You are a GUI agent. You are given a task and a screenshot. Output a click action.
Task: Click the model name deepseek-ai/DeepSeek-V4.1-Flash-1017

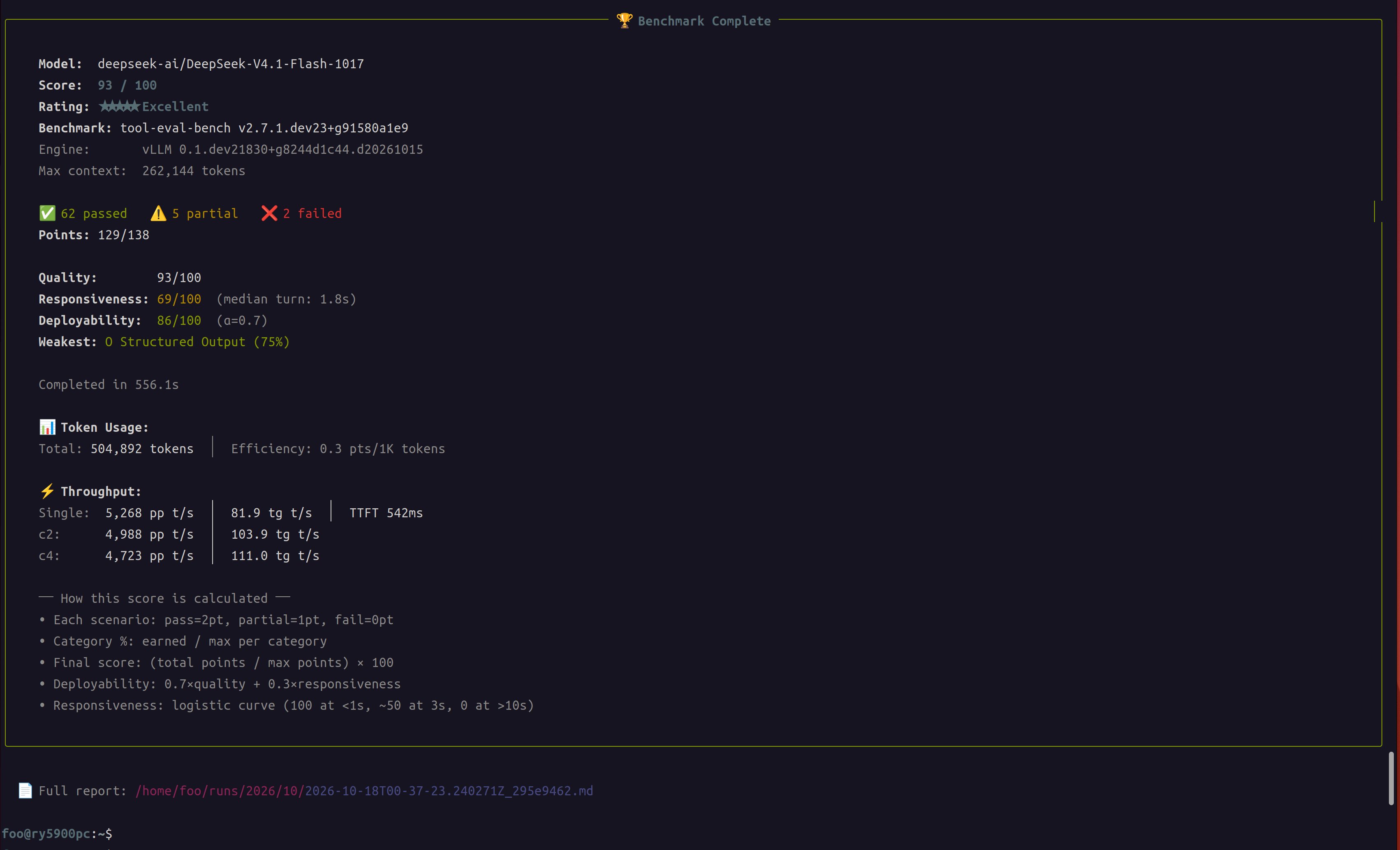(x=231, y=64)
